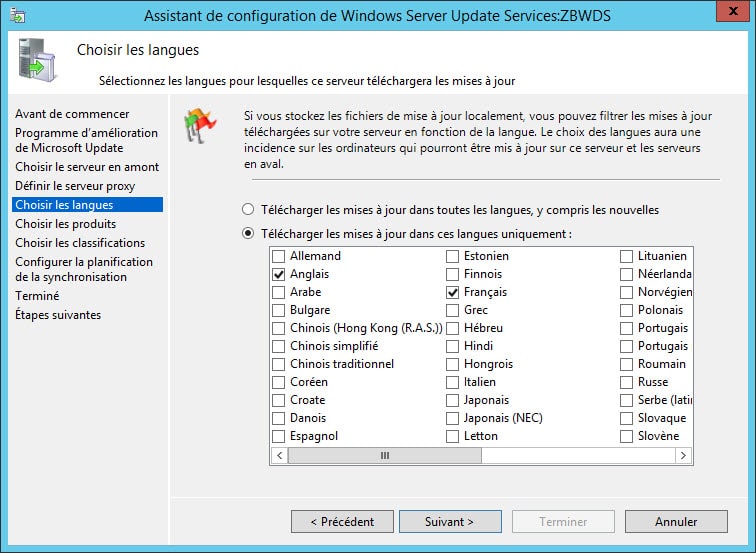
Task: Enable the Allemand language checkbox
Action: point(279,256)
